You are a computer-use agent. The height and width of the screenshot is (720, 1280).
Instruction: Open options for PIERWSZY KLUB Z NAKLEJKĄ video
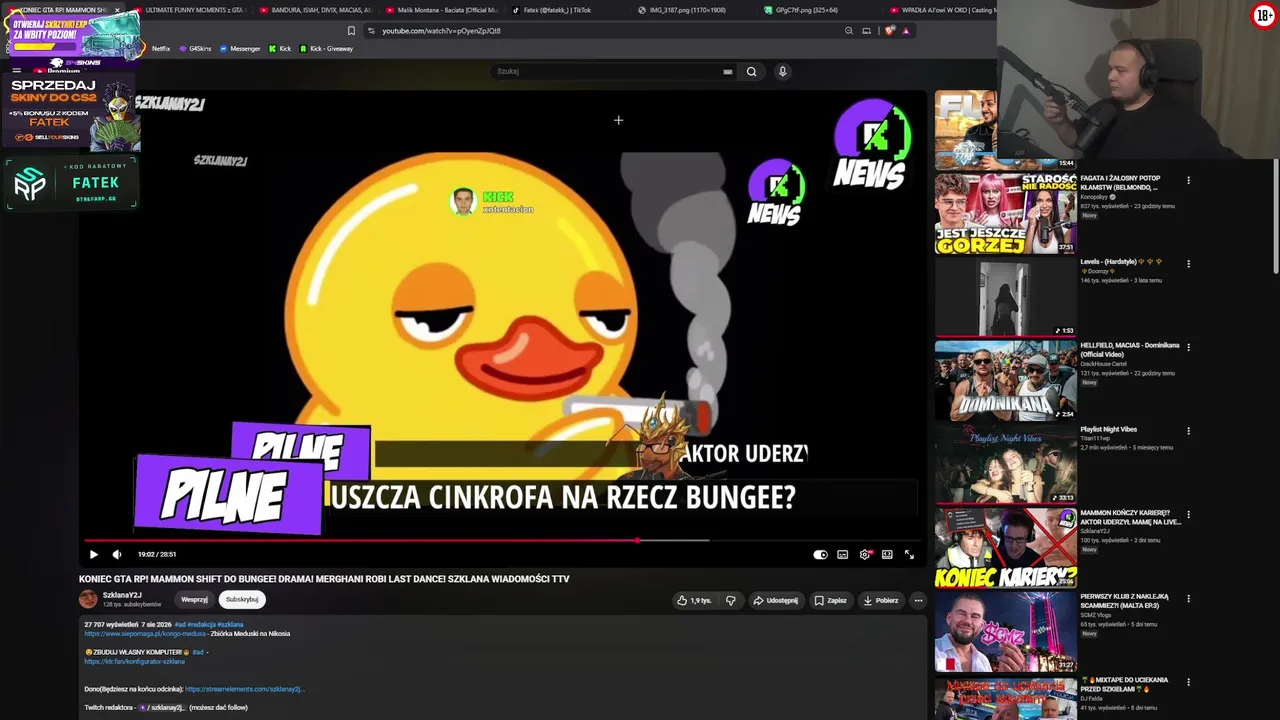[x=1188, y=599]
